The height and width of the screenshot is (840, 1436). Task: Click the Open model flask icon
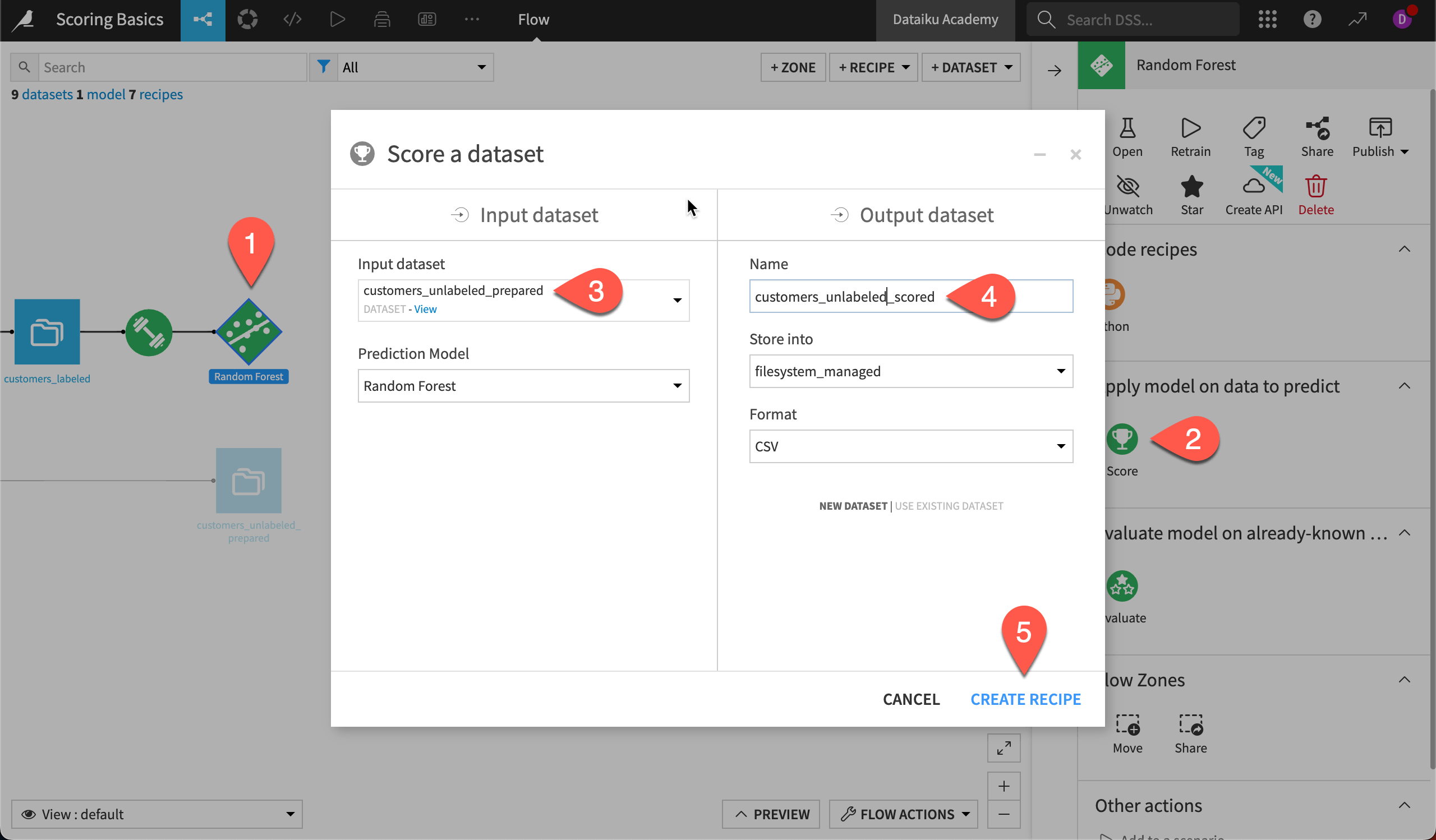1127,128
